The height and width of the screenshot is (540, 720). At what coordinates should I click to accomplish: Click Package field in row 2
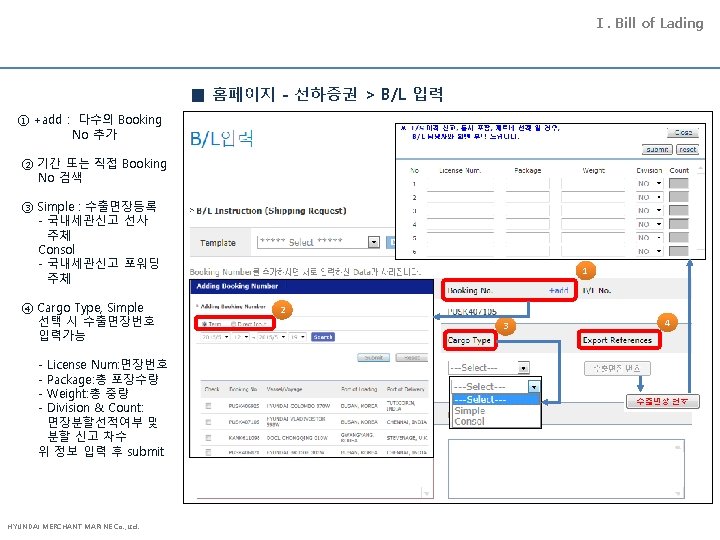(528, 197)
